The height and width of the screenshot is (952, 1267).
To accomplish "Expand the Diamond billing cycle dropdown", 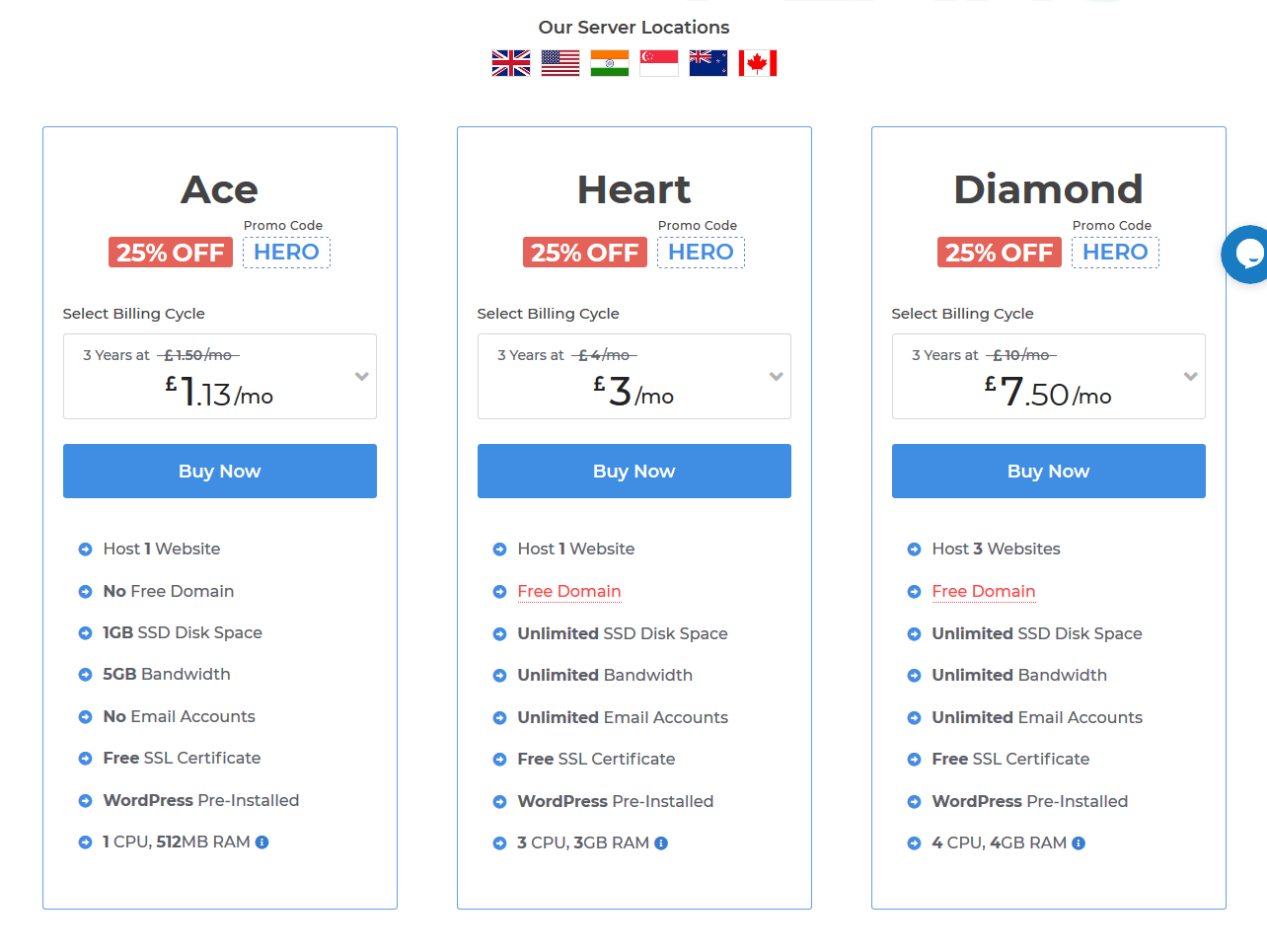I will click(1191, 376).
